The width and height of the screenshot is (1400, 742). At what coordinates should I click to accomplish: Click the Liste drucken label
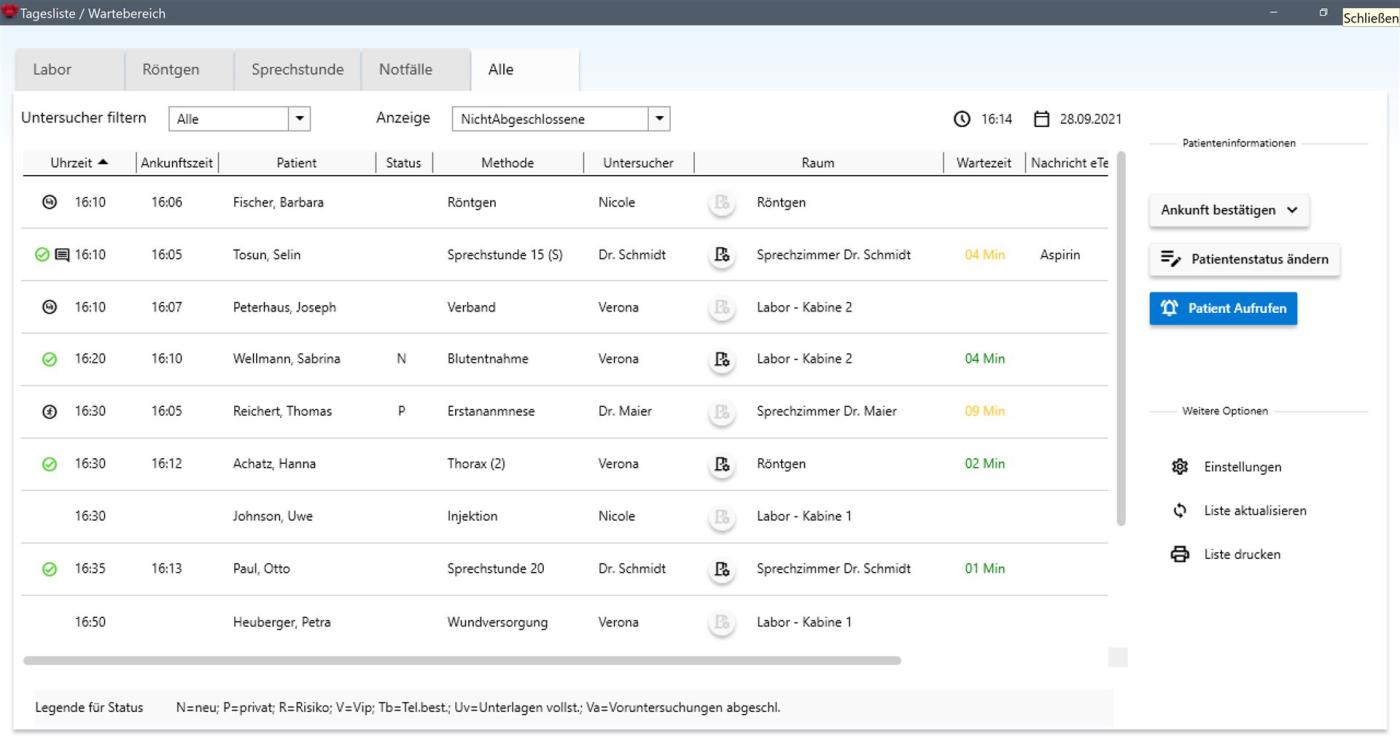(1242, 554)
